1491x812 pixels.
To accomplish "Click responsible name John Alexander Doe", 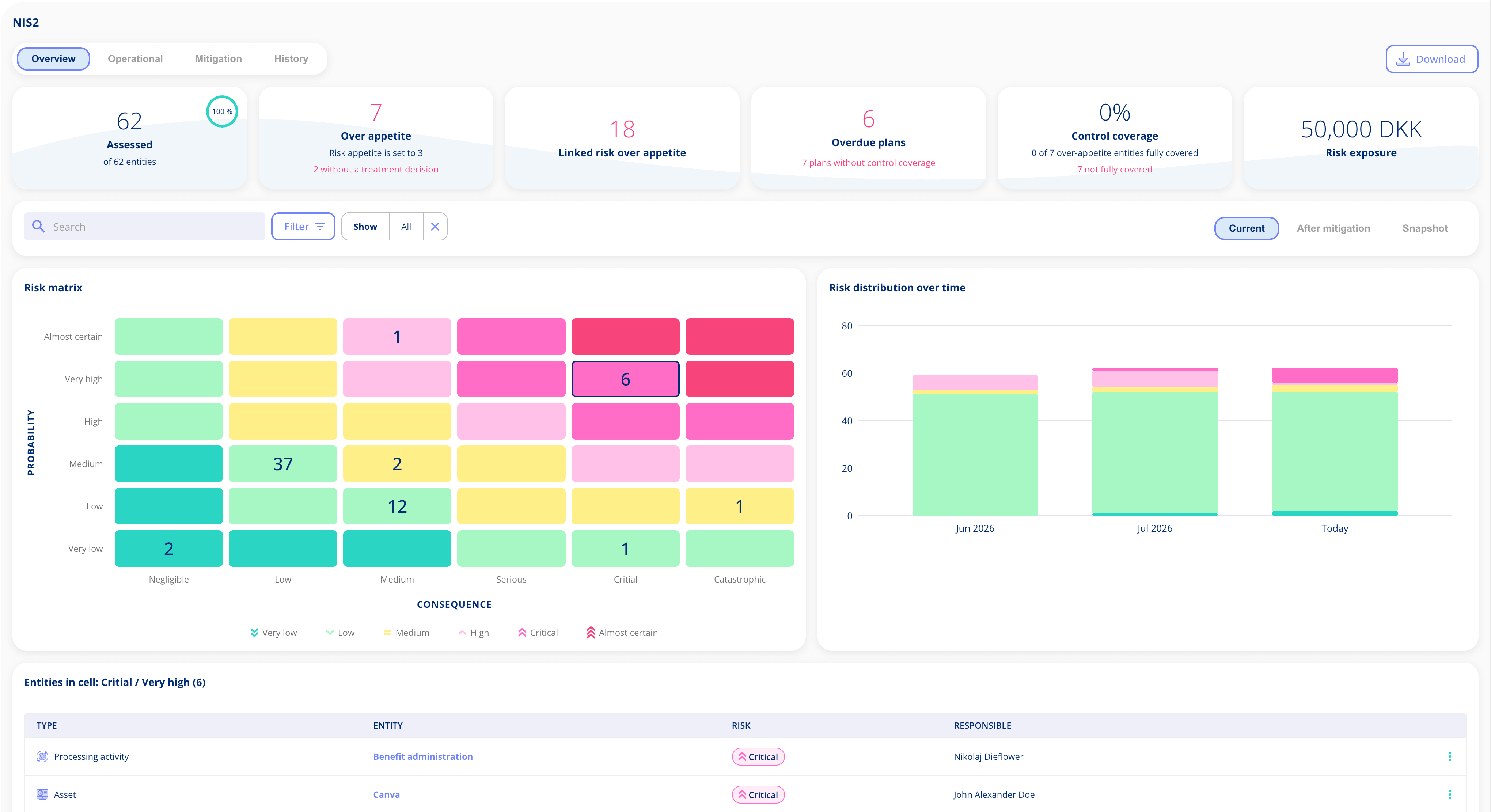I will (994, 794).
